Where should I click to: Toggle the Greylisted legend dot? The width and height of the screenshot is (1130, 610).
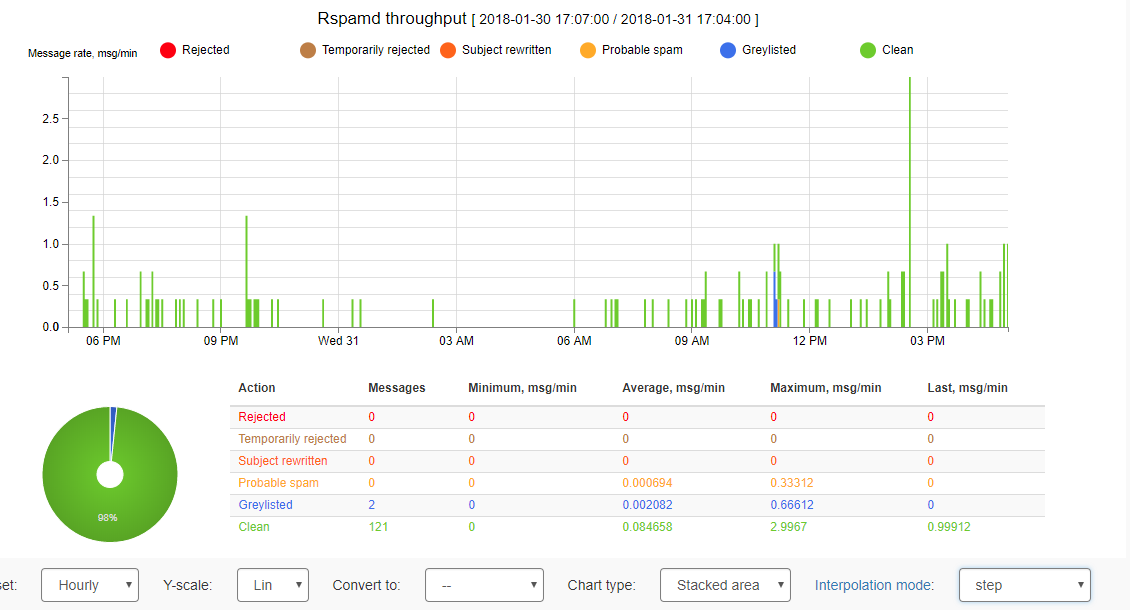click(x=728, y=50)
